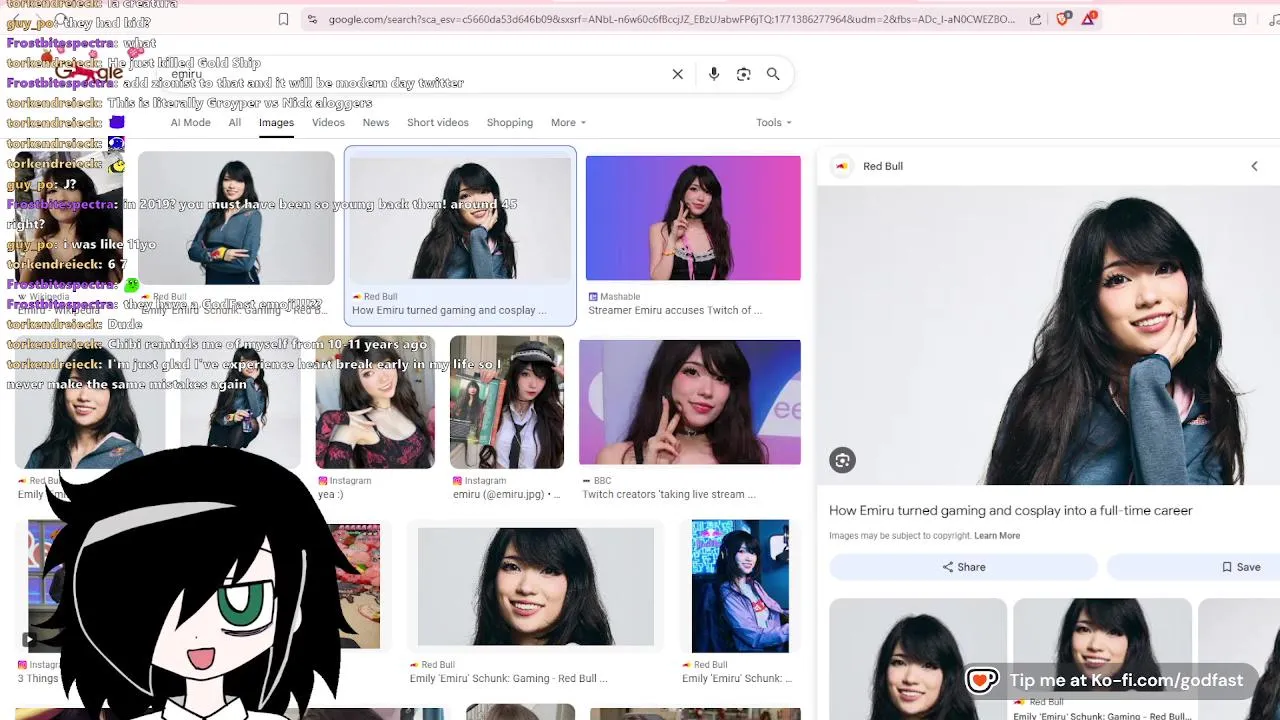Switch to the News tab
Image resolution: width=1280 pixels, height=720 pixels.
pos(376,123)
